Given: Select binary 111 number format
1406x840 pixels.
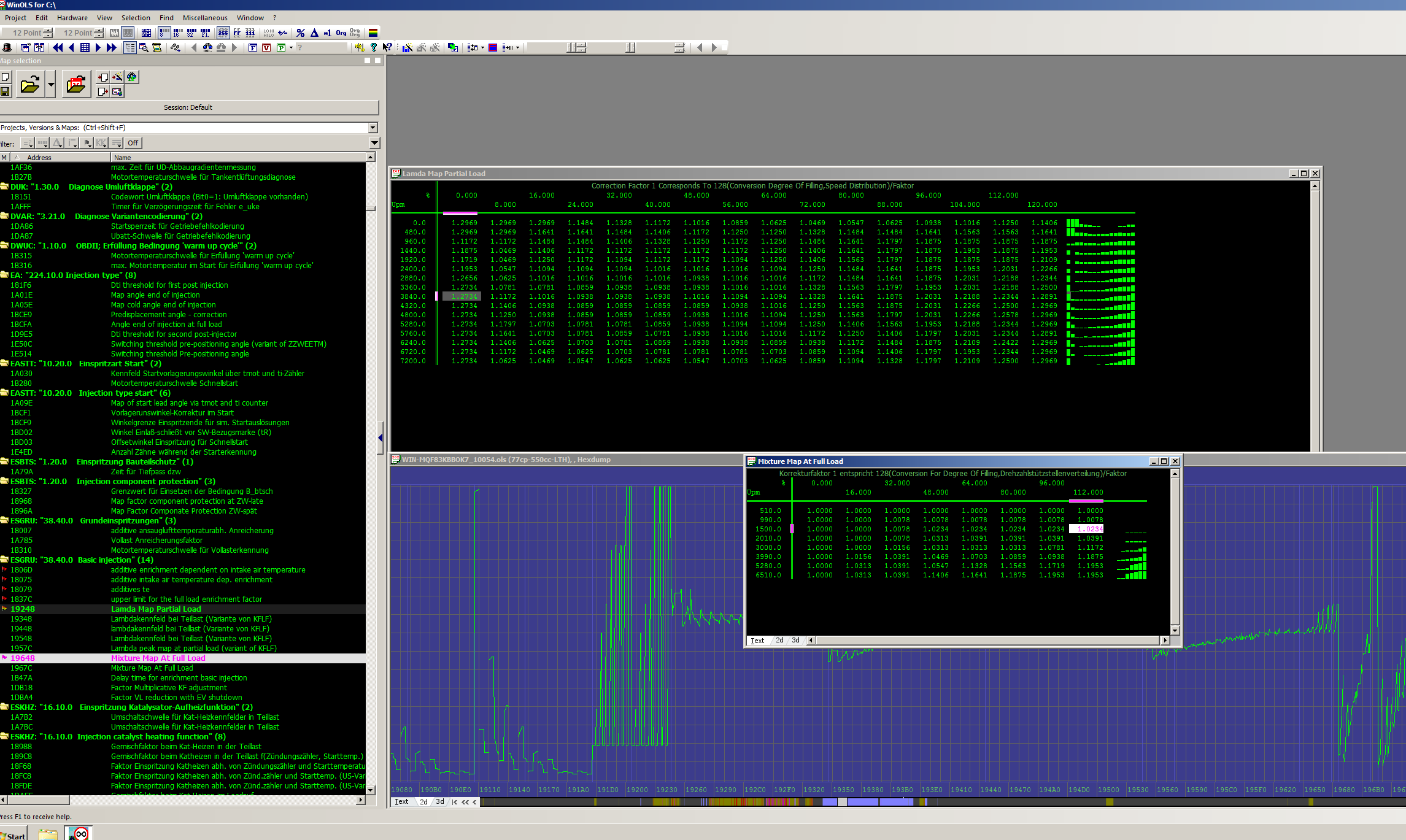Looking at the screenshot, I should 250,33.
